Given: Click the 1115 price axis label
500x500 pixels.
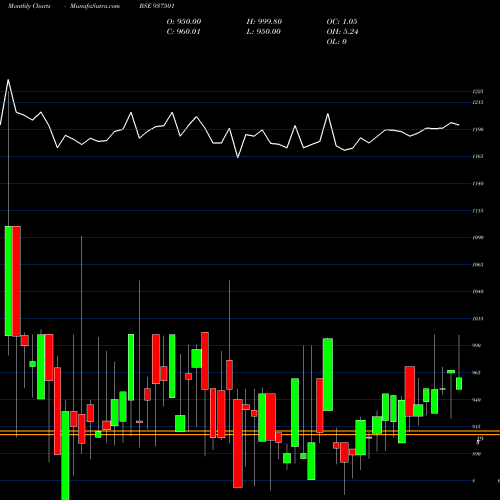Looking at the screenshot, I should [x=478, y=211].
